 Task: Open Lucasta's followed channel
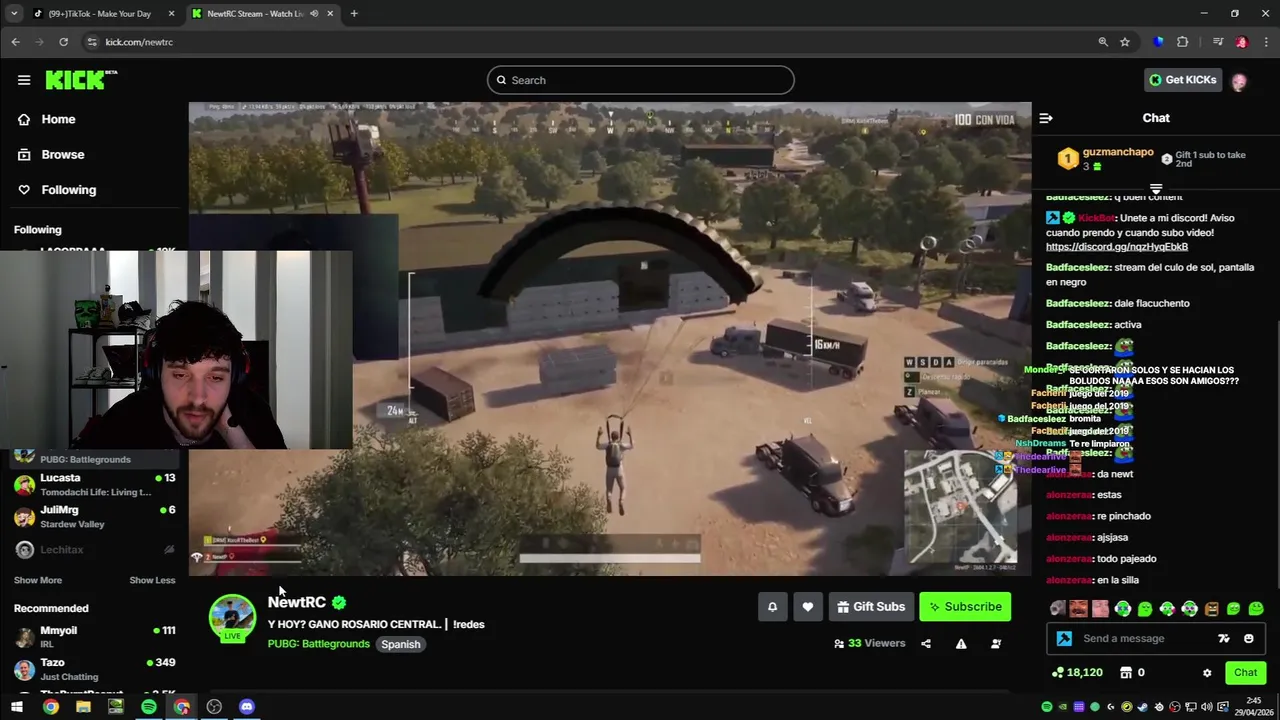[x=95, y=484]
